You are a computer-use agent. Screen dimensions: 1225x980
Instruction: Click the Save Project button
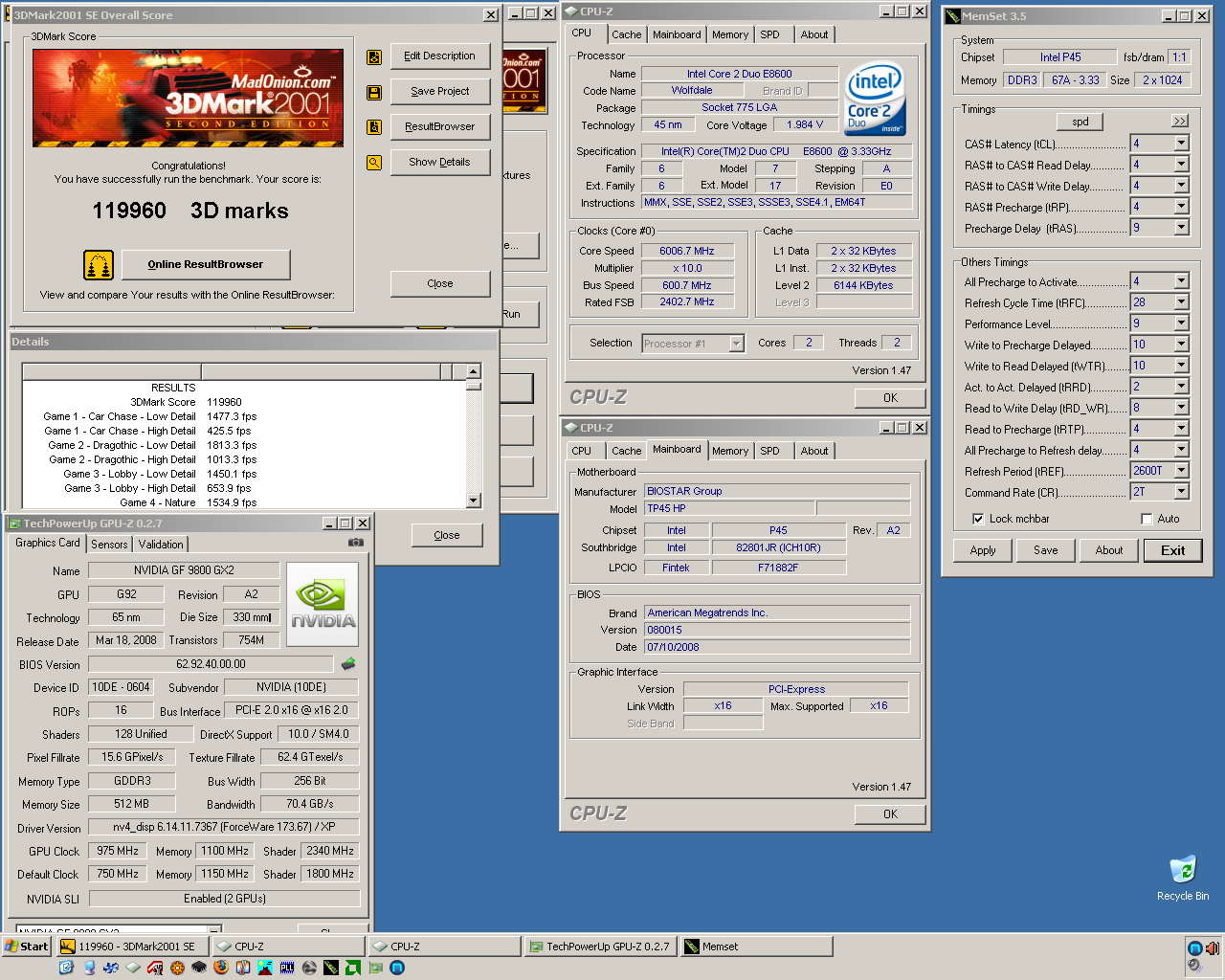pyautogui.click(x=440, y=92)
